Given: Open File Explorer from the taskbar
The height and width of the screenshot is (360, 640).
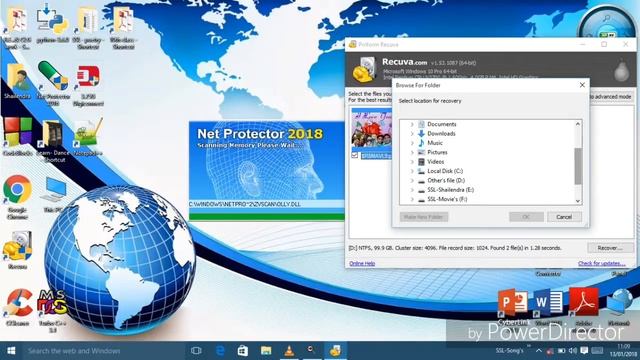Looking at the screenshot, I should click(266, 351).
